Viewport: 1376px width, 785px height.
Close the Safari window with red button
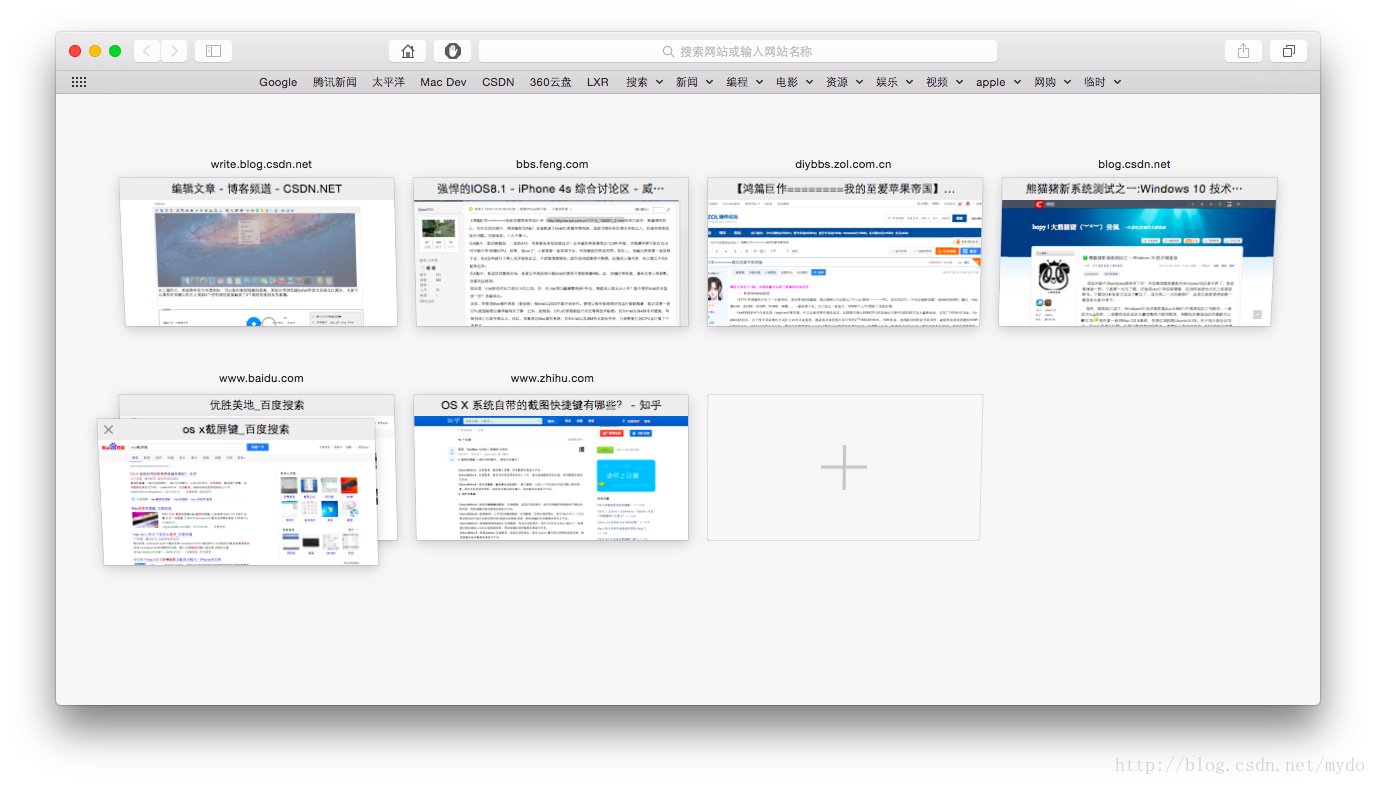(x=75, y=51)
